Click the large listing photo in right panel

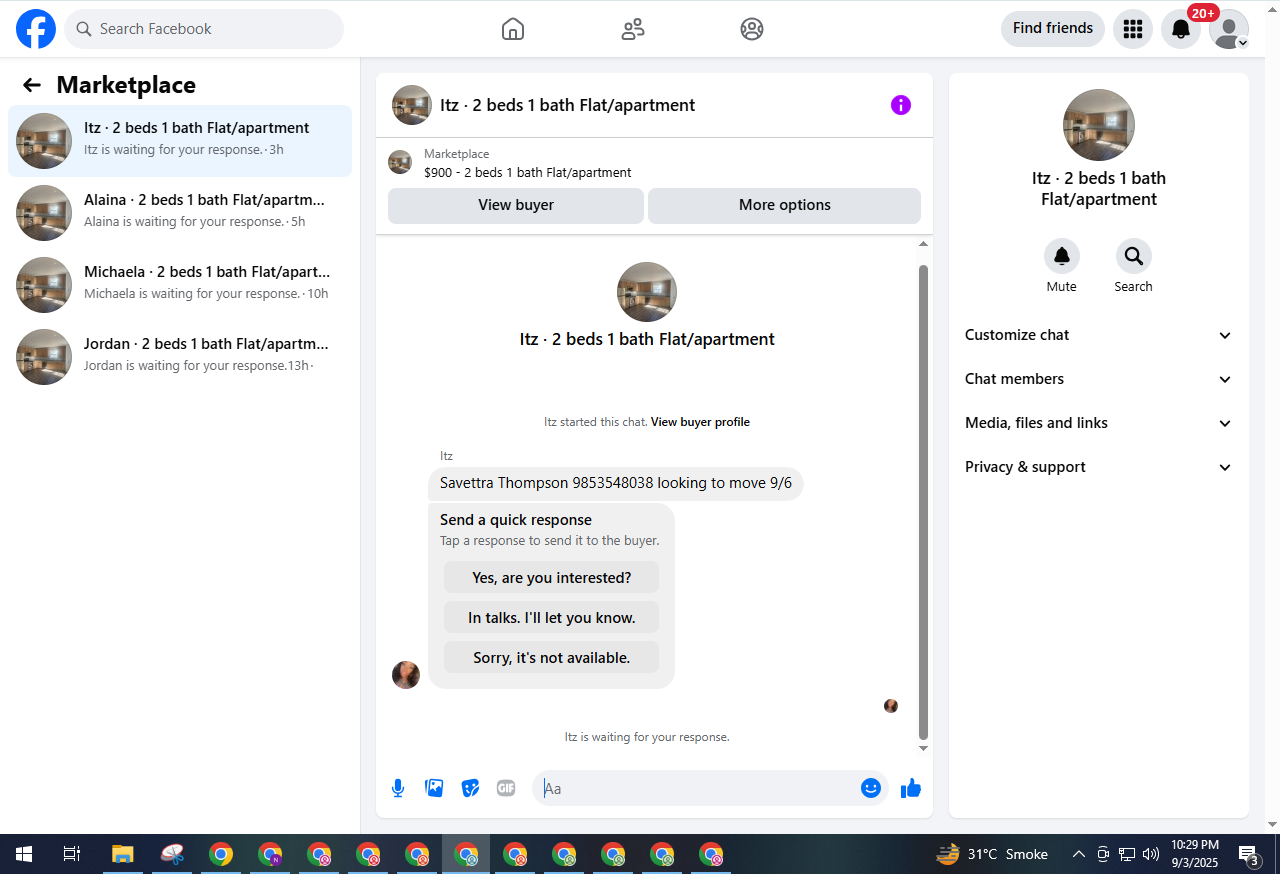pyautogui.click(x=1099, y=125)
